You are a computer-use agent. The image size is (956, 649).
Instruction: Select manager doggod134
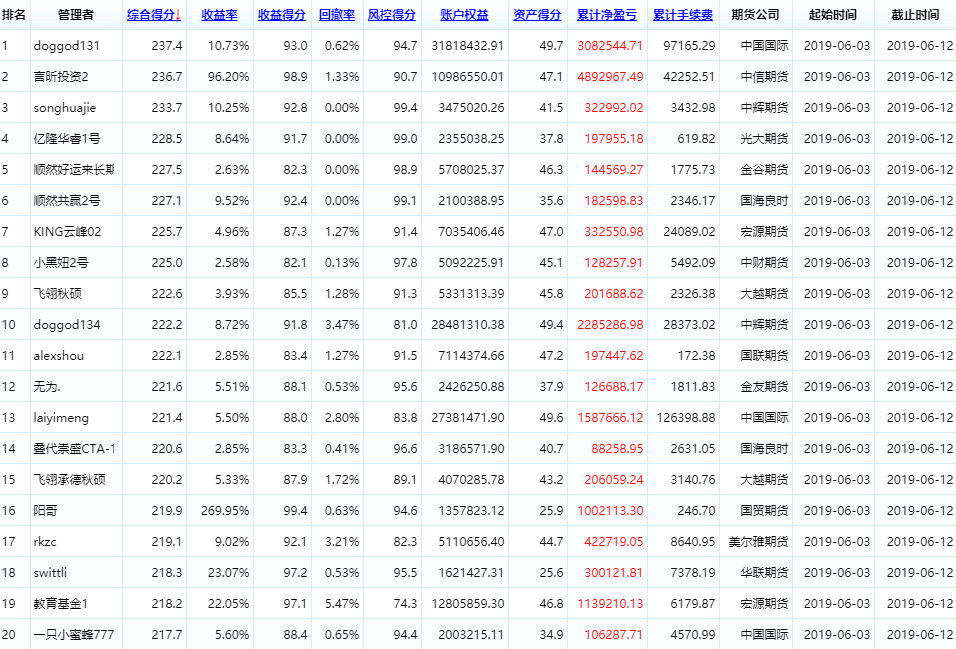point(66,325)
